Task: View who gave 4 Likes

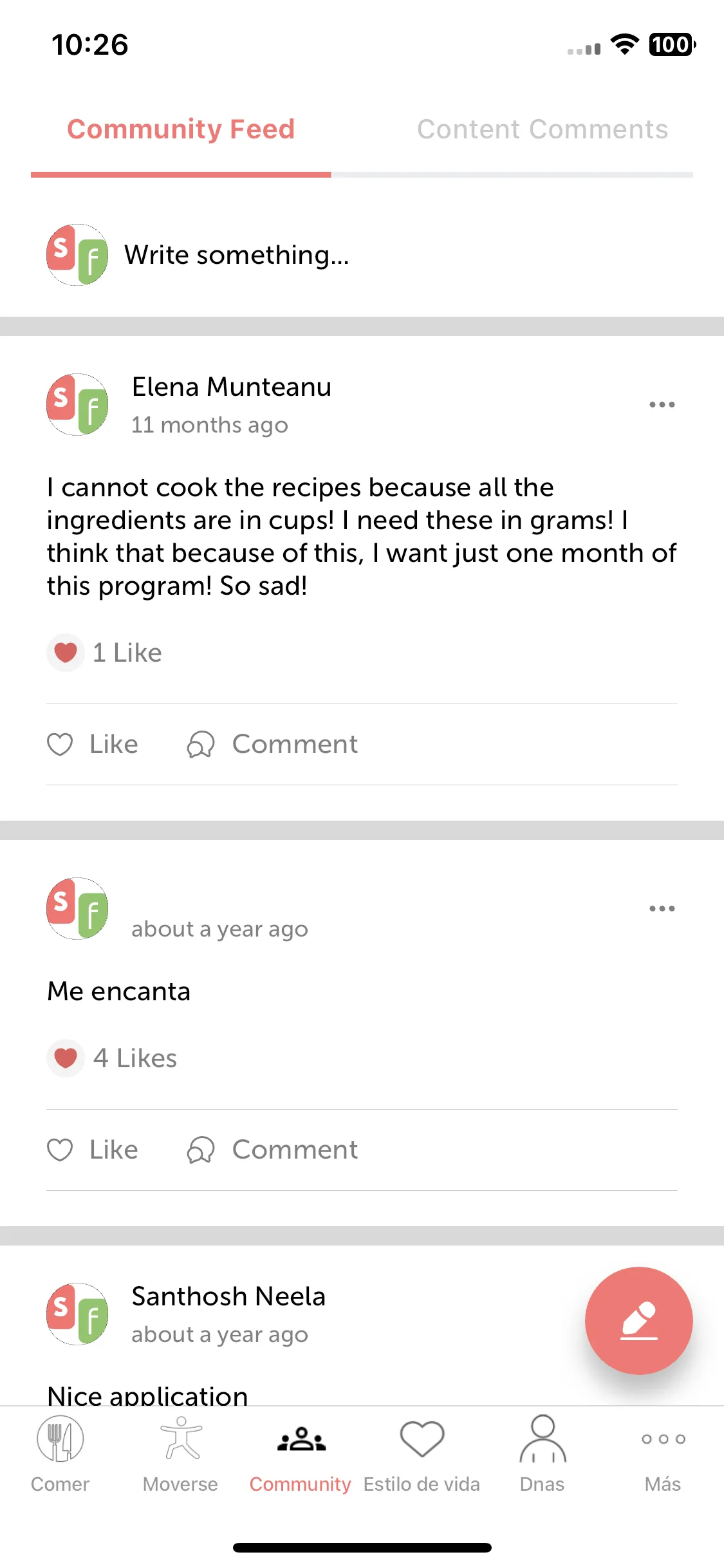Action: pyautogui.click(x=112, y=1058)
